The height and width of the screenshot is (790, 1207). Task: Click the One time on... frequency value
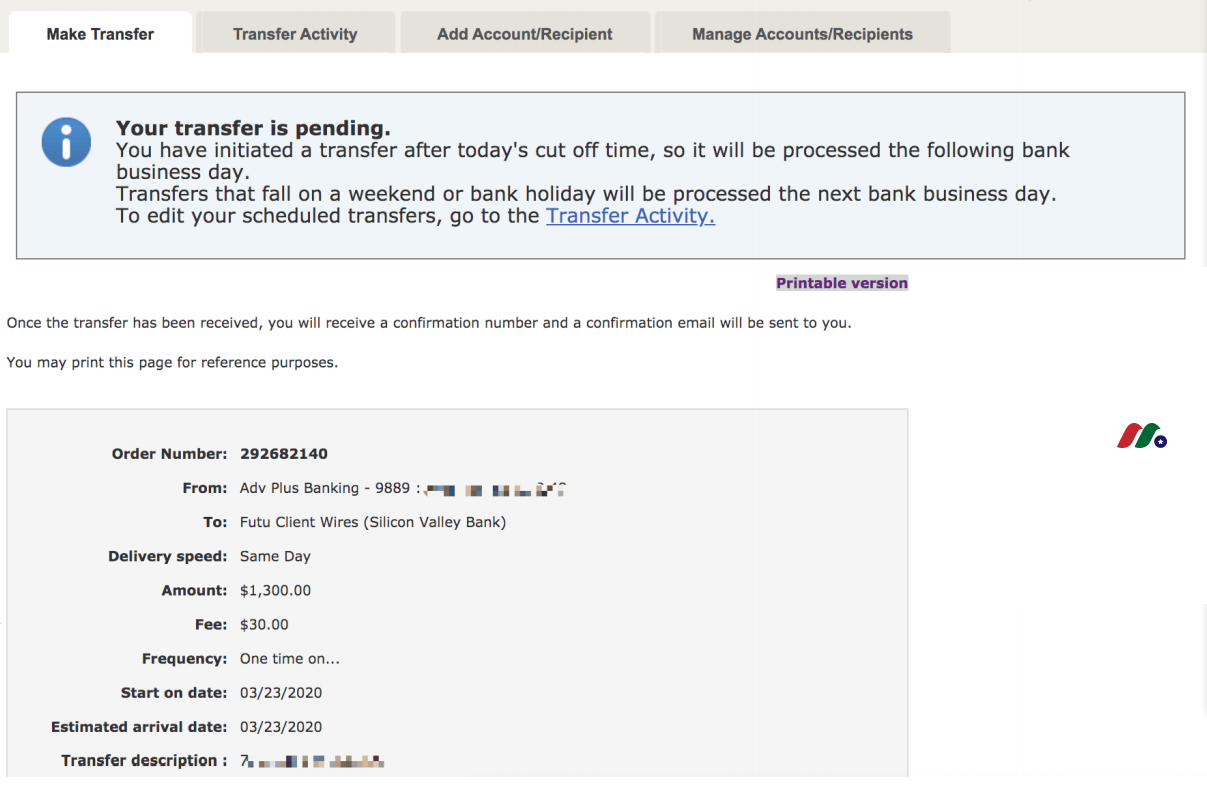coord(290,658)
